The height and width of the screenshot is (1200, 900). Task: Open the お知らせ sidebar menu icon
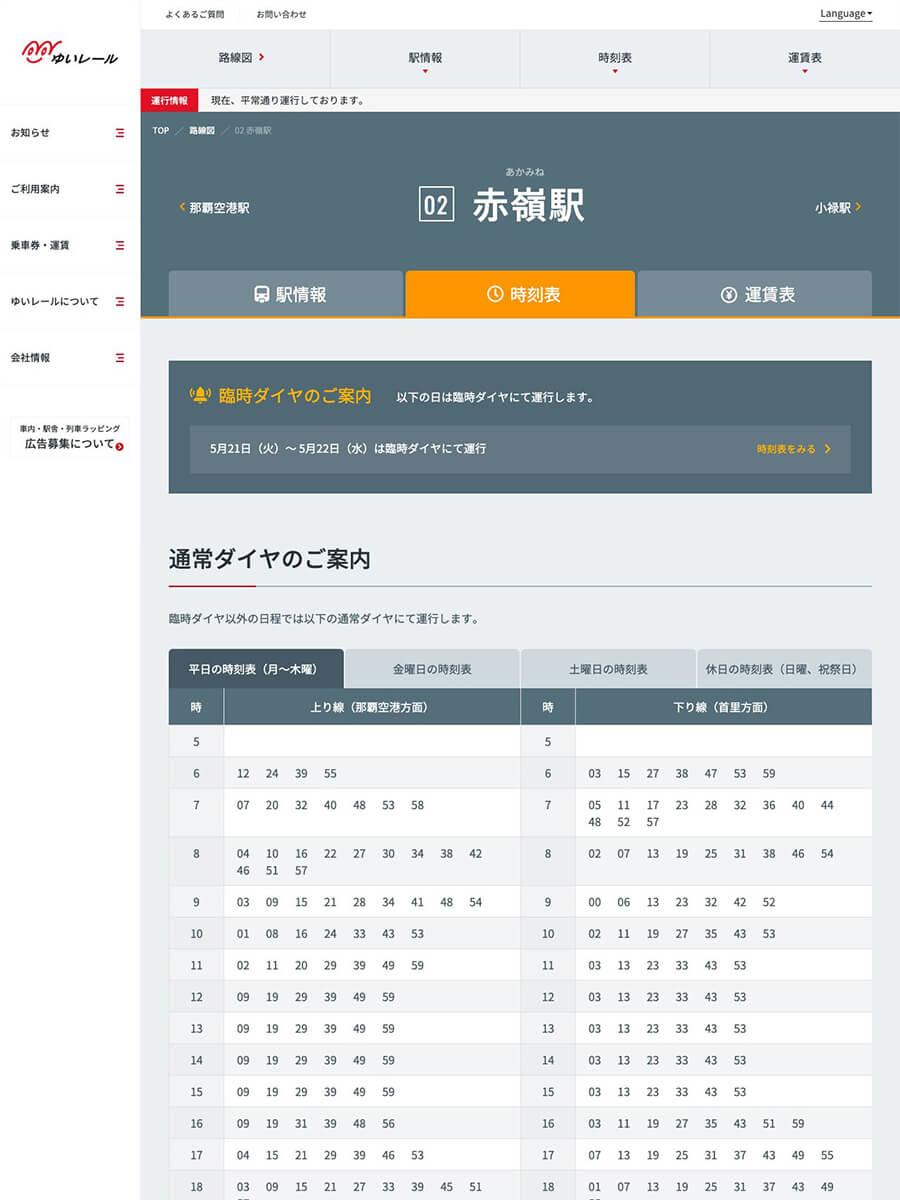(x=120, y=133)
